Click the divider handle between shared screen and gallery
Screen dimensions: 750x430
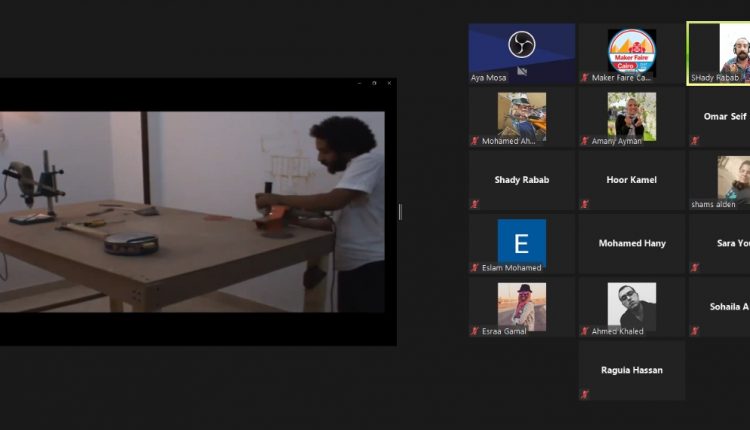(x=400, y=212)
